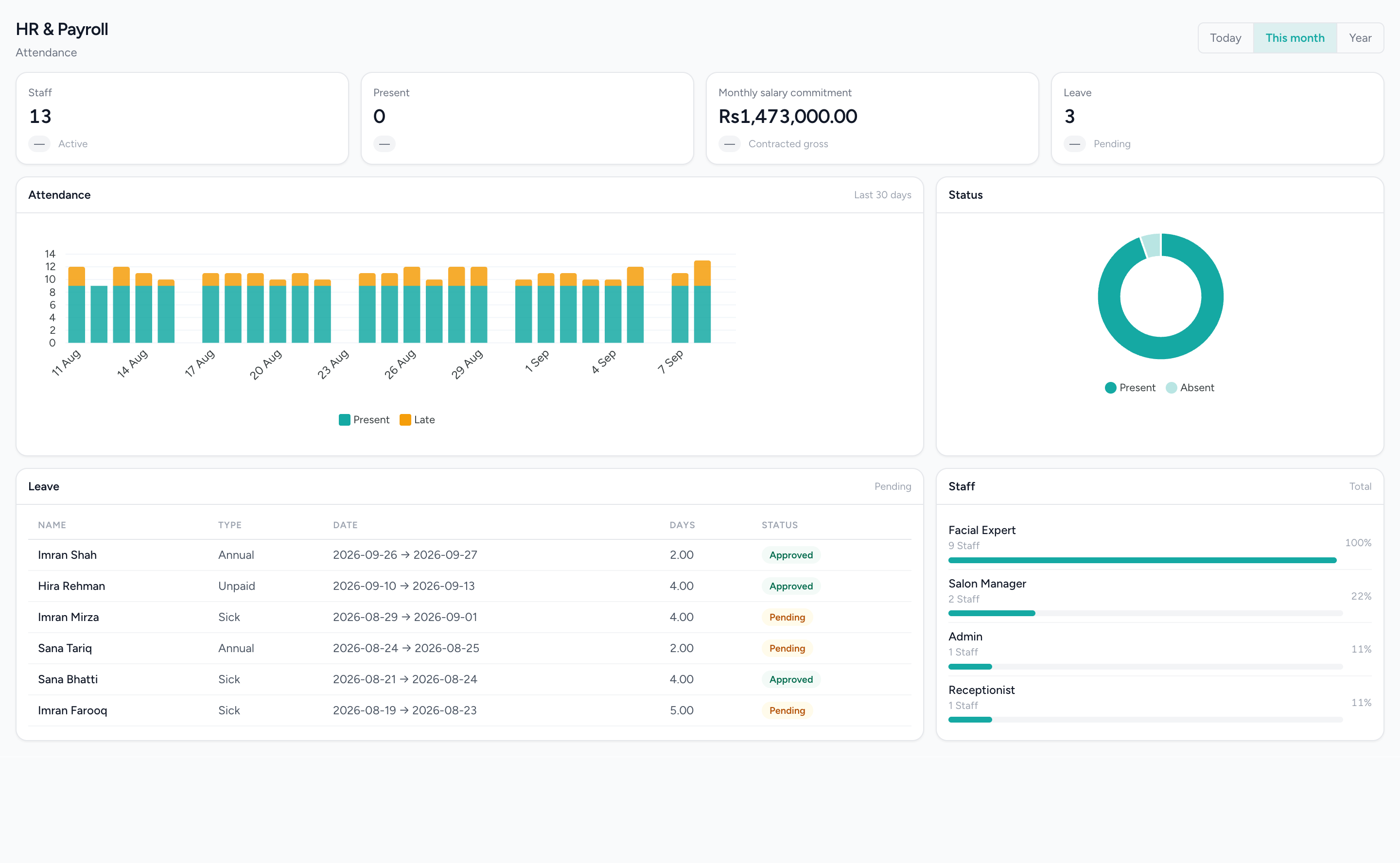Select the Hira Rehman name cell
The image size is (1400, 863).
(x=71, y=586)
